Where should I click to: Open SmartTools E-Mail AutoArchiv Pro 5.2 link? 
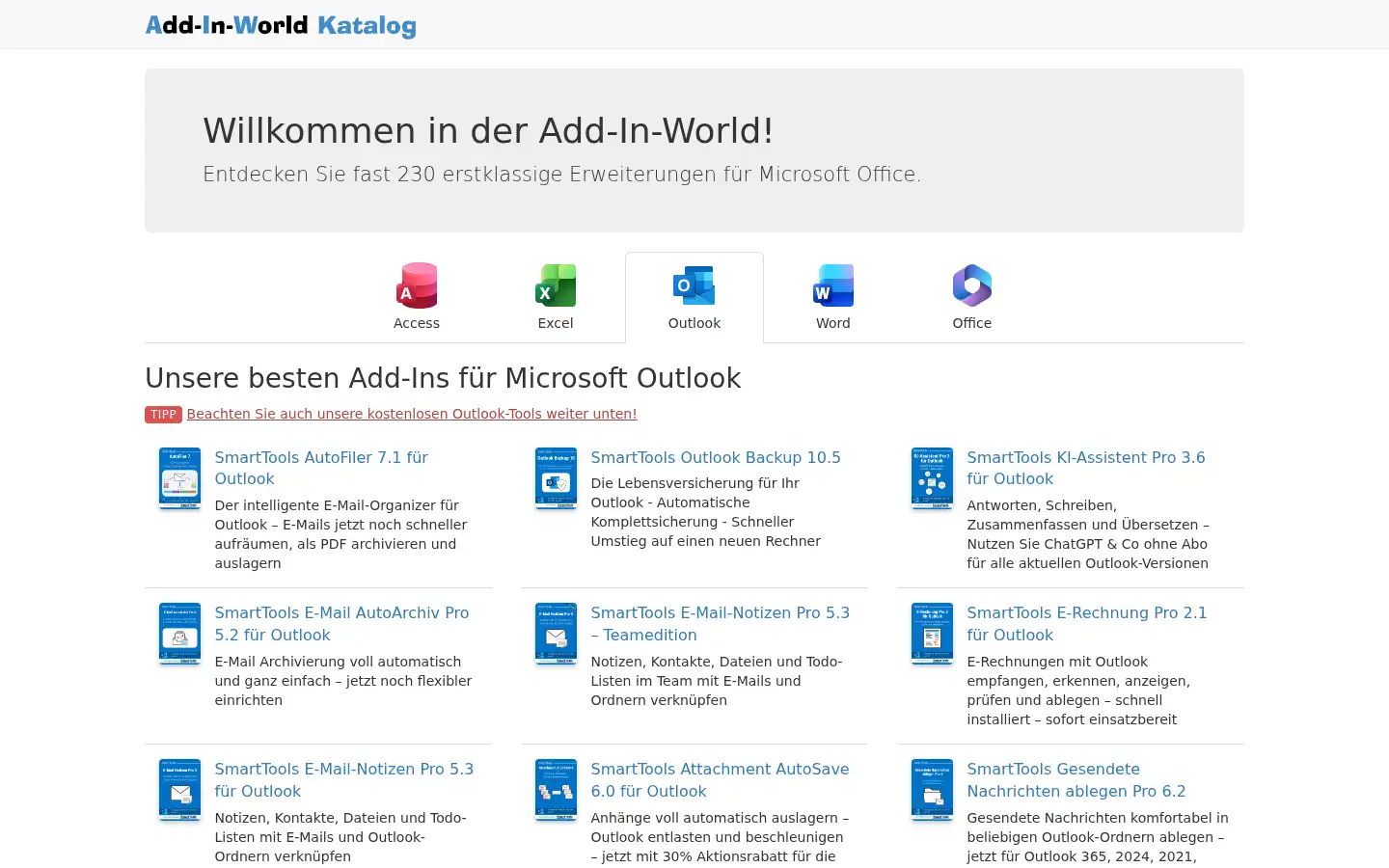(341, 624)
